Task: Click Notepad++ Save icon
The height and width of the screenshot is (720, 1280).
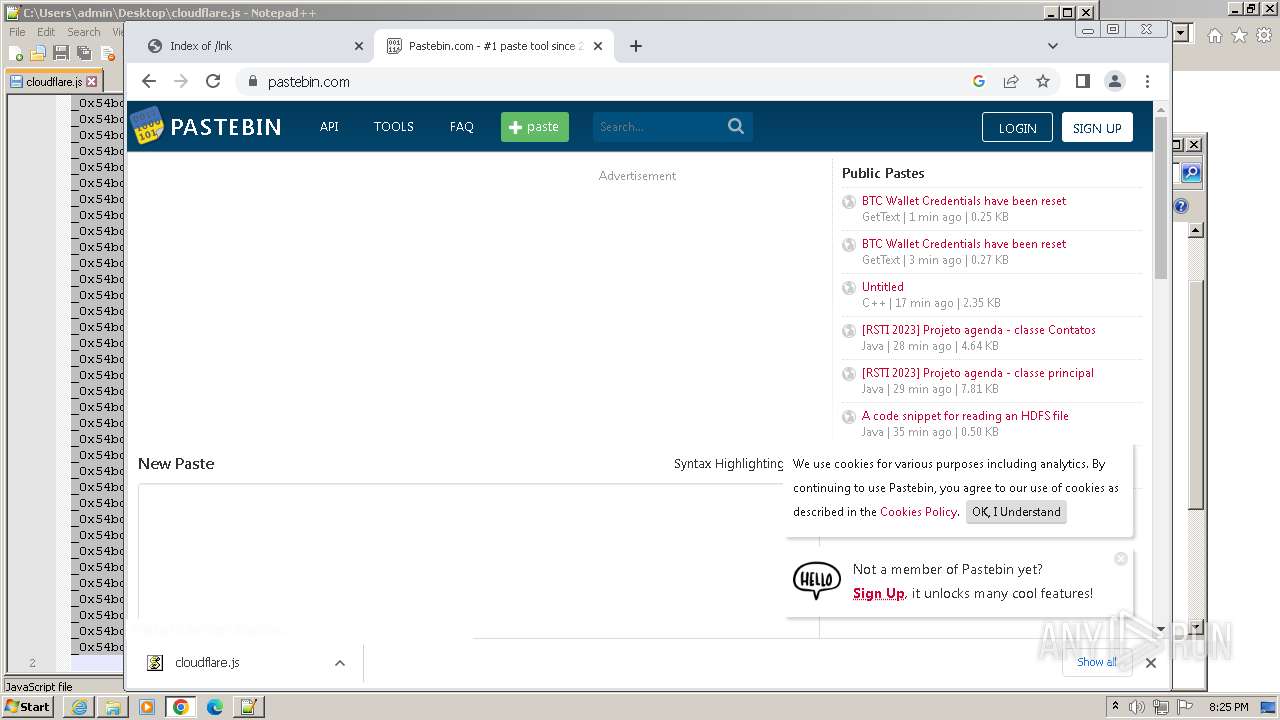Action: [61, 53]
